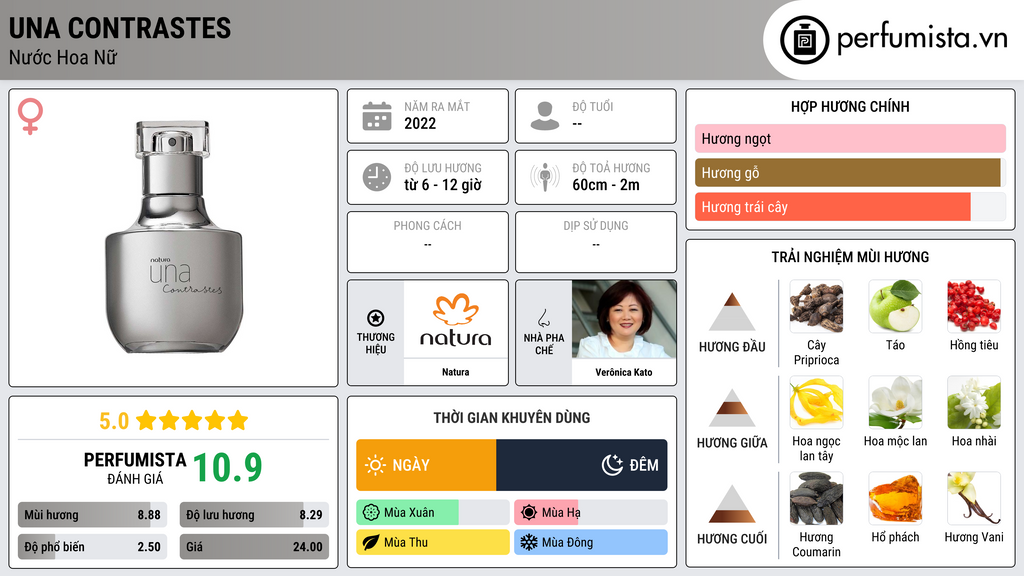Click the Hương cuối pyramid icon
The width and height of the screenshot is (1024, 576).
pos(732,504)
